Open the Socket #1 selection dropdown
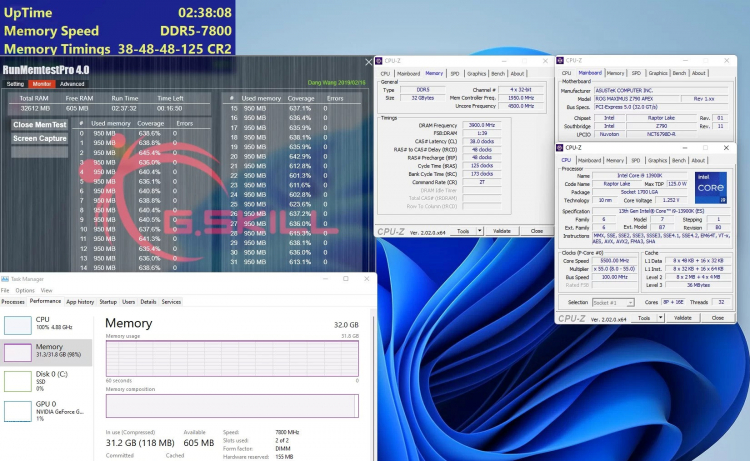Image resolution: width=750 pixels, height=461 pixels. pos(611,301)
